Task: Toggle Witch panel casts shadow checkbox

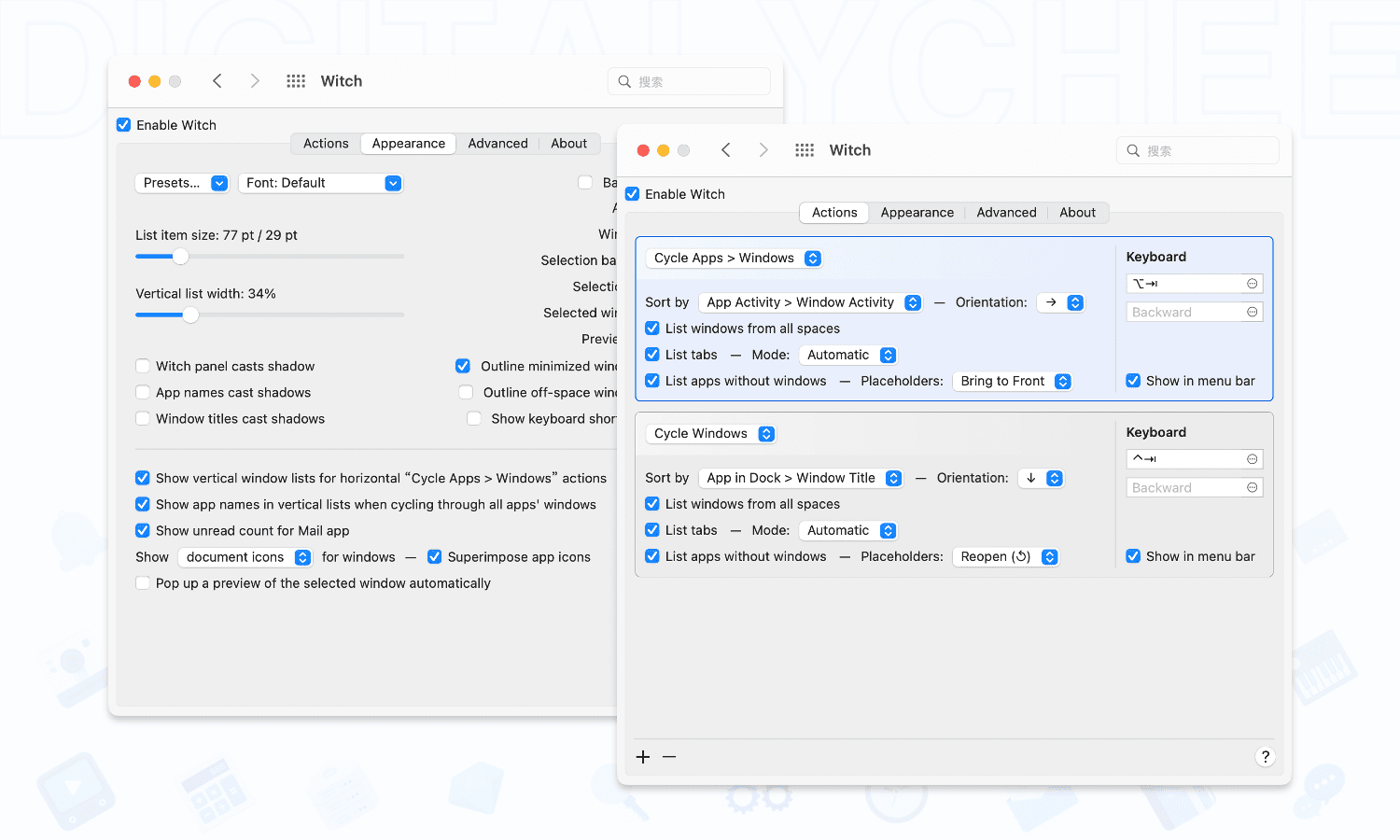Action: click(143, 366)
